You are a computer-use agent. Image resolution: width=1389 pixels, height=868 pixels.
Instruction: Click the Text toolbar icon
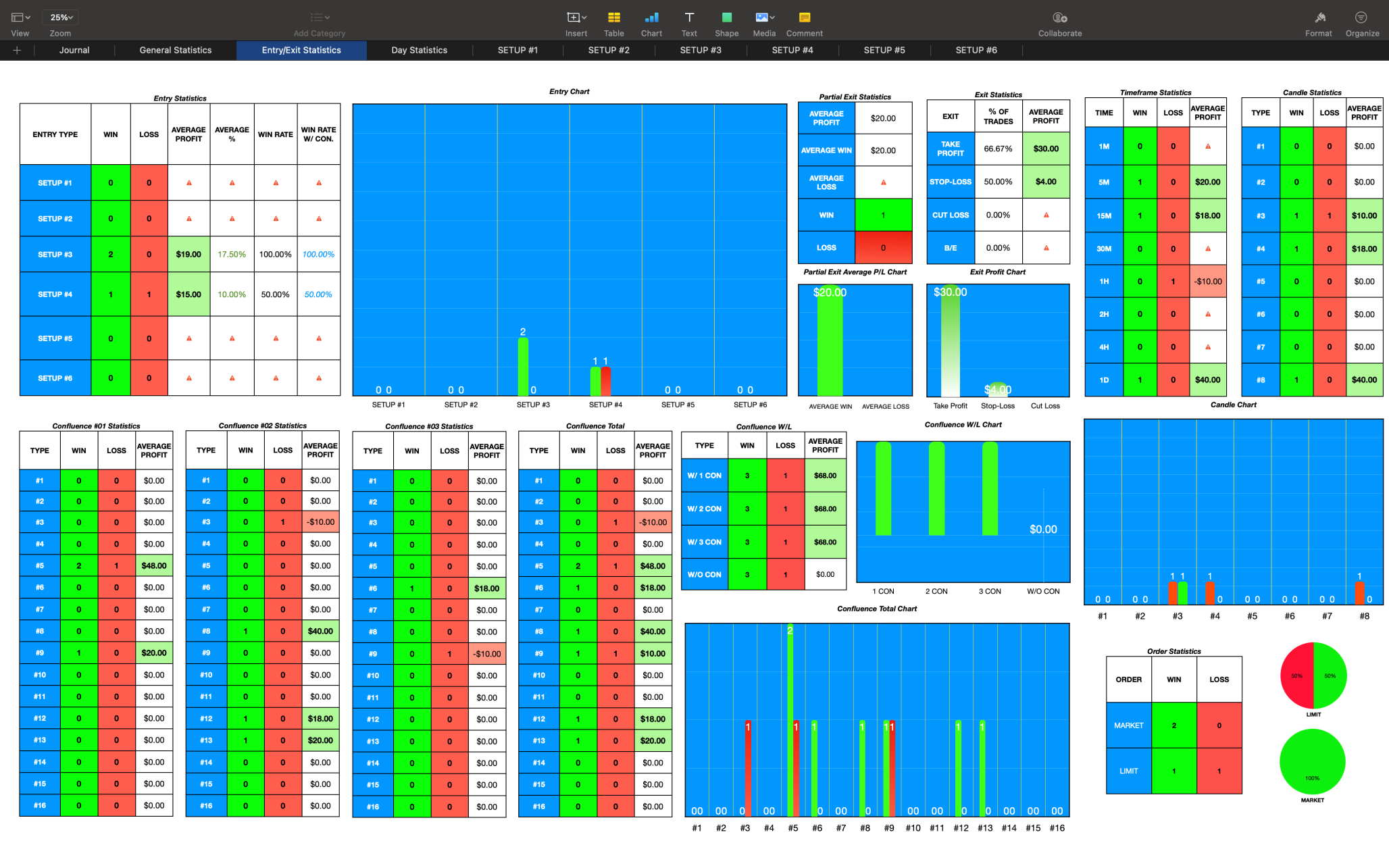pyautogui.click(x=689, y=18)
